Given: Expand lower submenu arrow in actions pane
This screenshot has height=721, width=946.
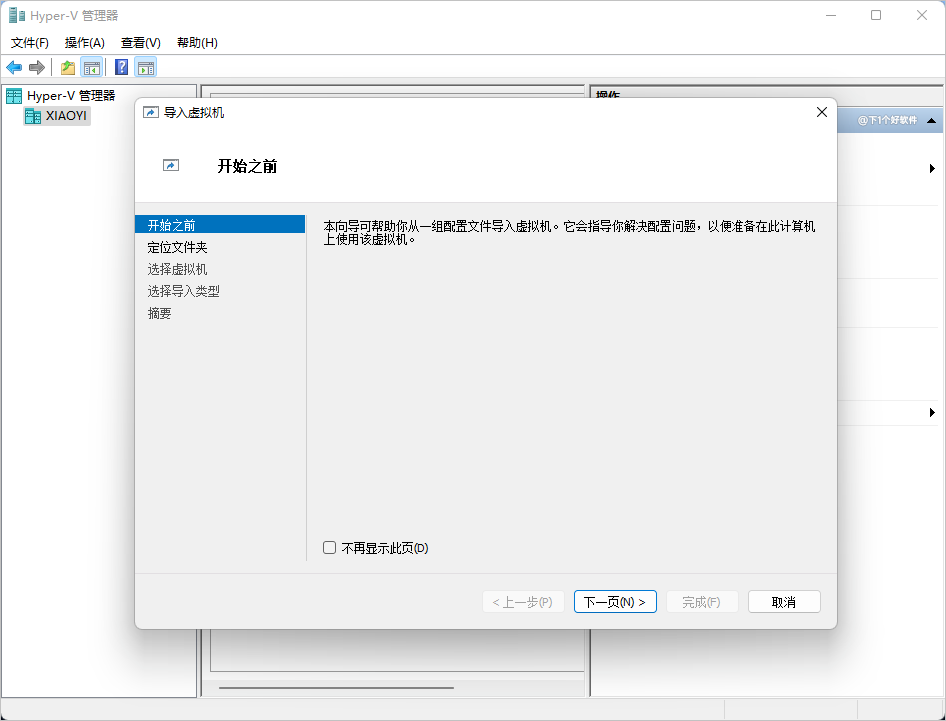Looking at the screenshot, I should click(932, 413).
